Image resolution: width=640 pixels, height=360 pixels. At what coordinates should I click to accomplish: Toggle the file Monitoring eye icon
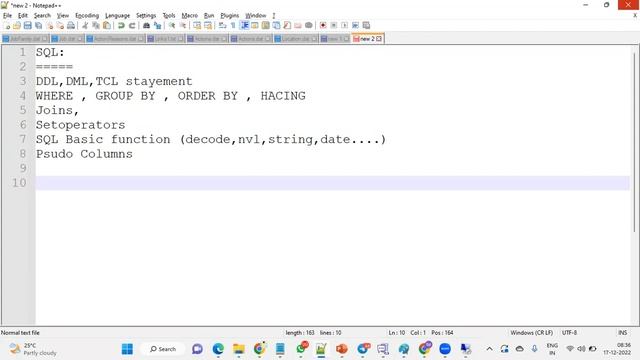tap(309, 26)
